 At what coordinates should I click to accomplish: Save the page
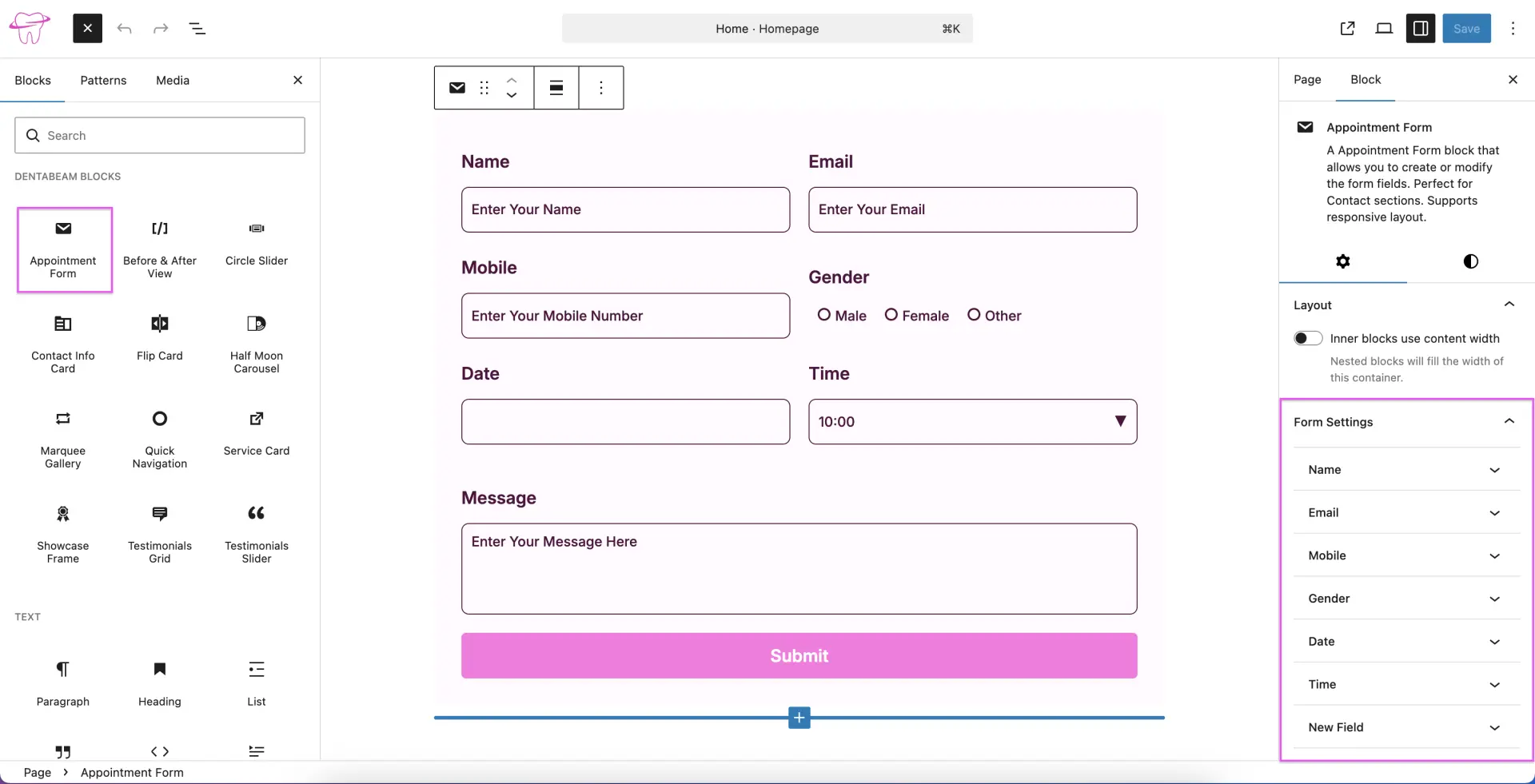point(1466,28)
